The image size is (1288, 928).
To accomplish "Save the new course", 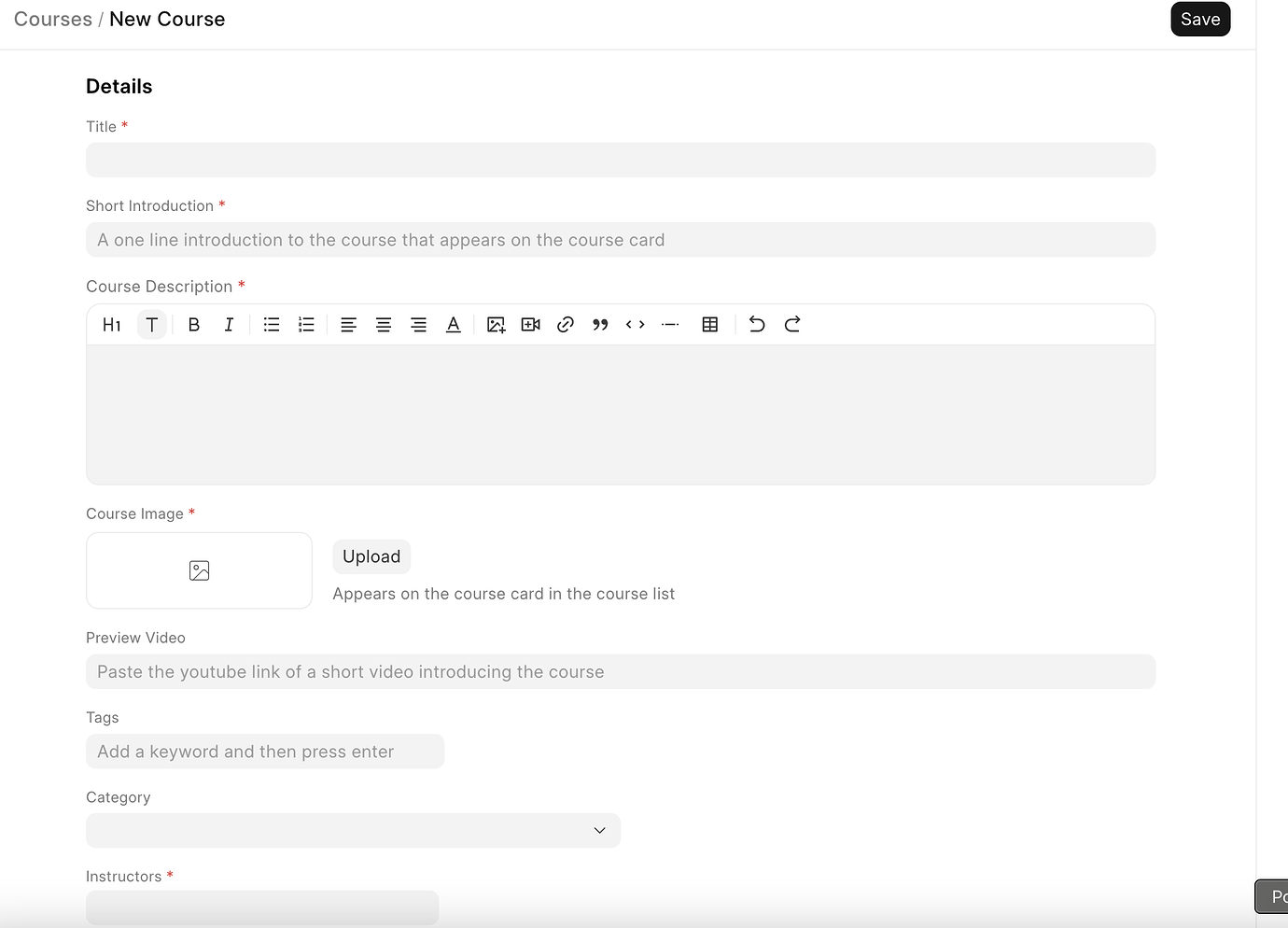I will [x=1200, y=20].
